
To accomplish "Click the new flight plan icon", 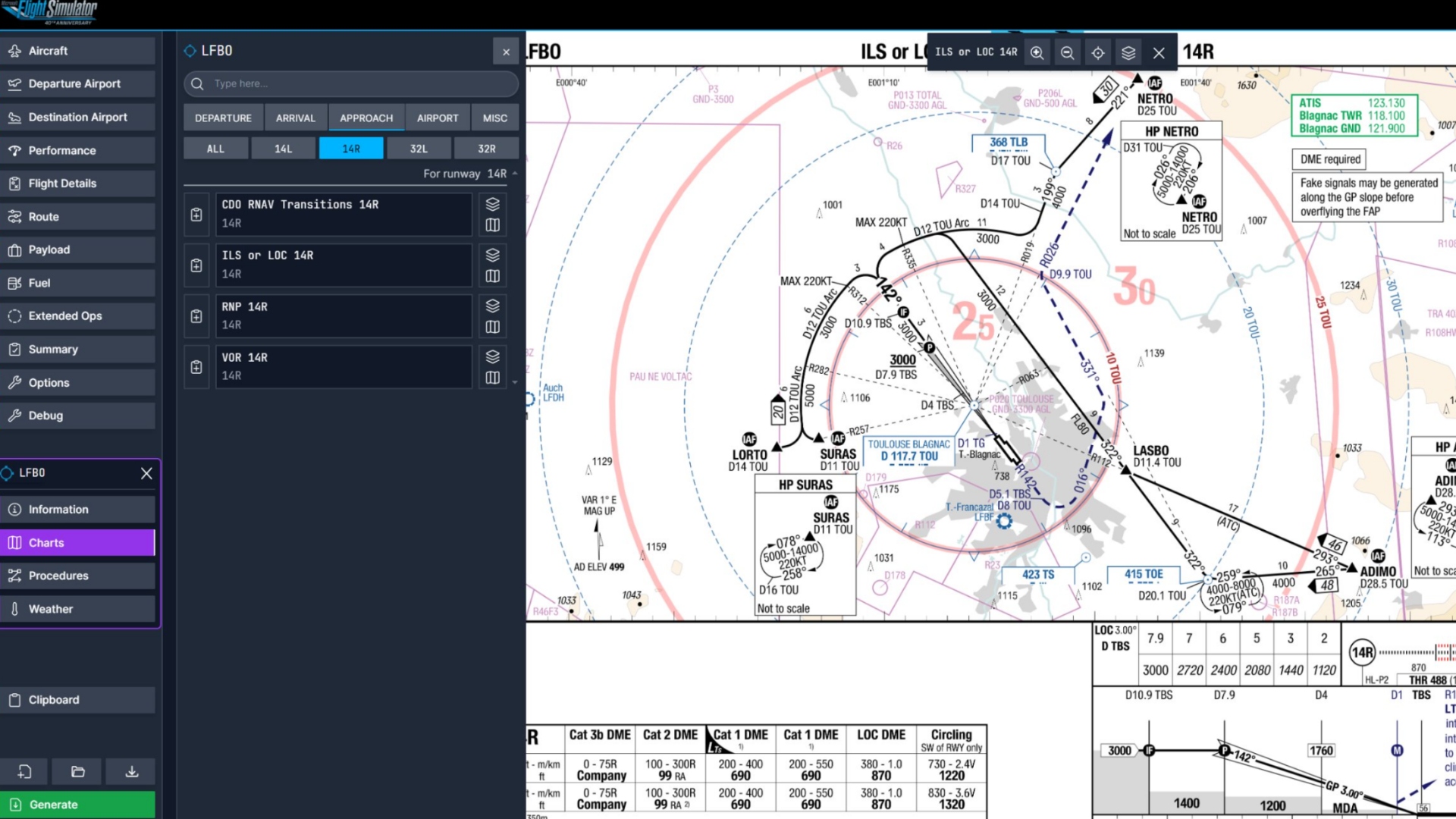I will [x=24, y=772].
